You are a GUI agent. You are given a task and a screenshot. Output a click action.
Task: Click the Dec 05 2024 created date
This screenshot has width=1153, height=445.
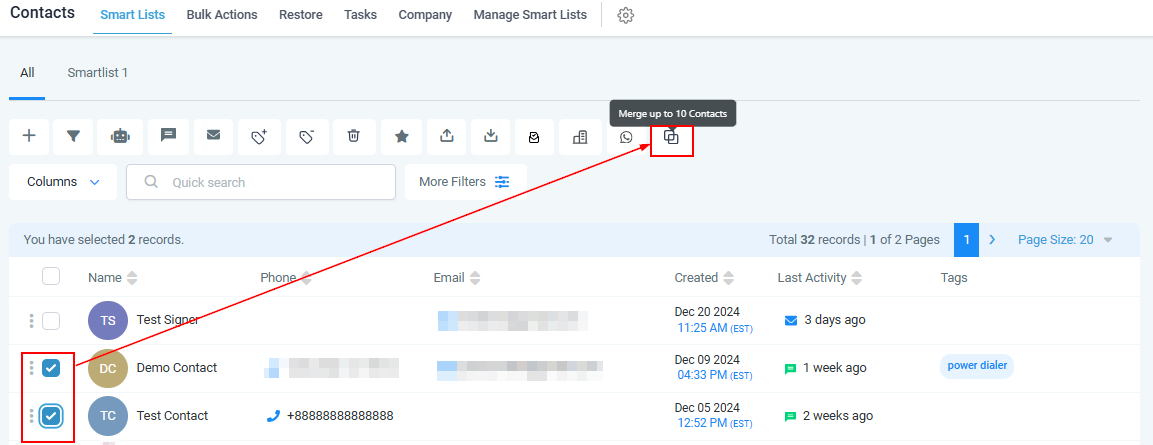707,407
